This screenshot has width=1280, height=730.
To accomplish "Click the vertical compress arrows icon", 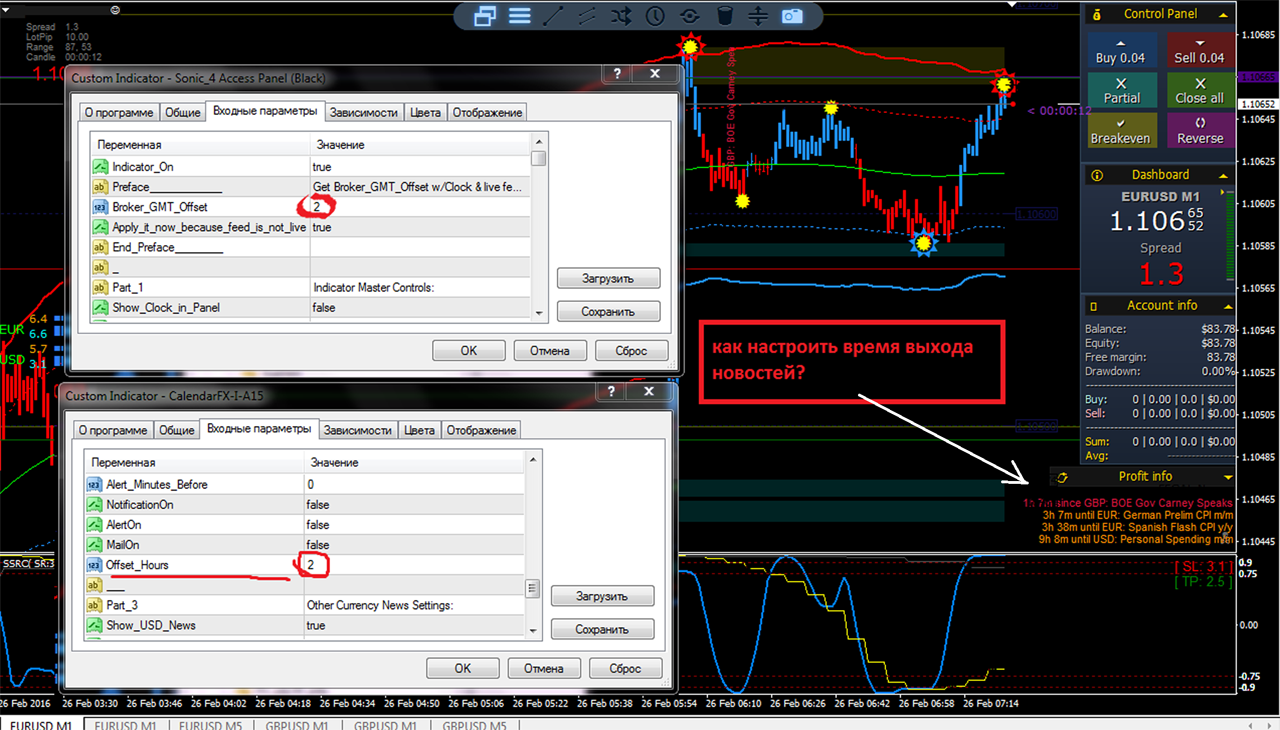I will coord(758,16).
